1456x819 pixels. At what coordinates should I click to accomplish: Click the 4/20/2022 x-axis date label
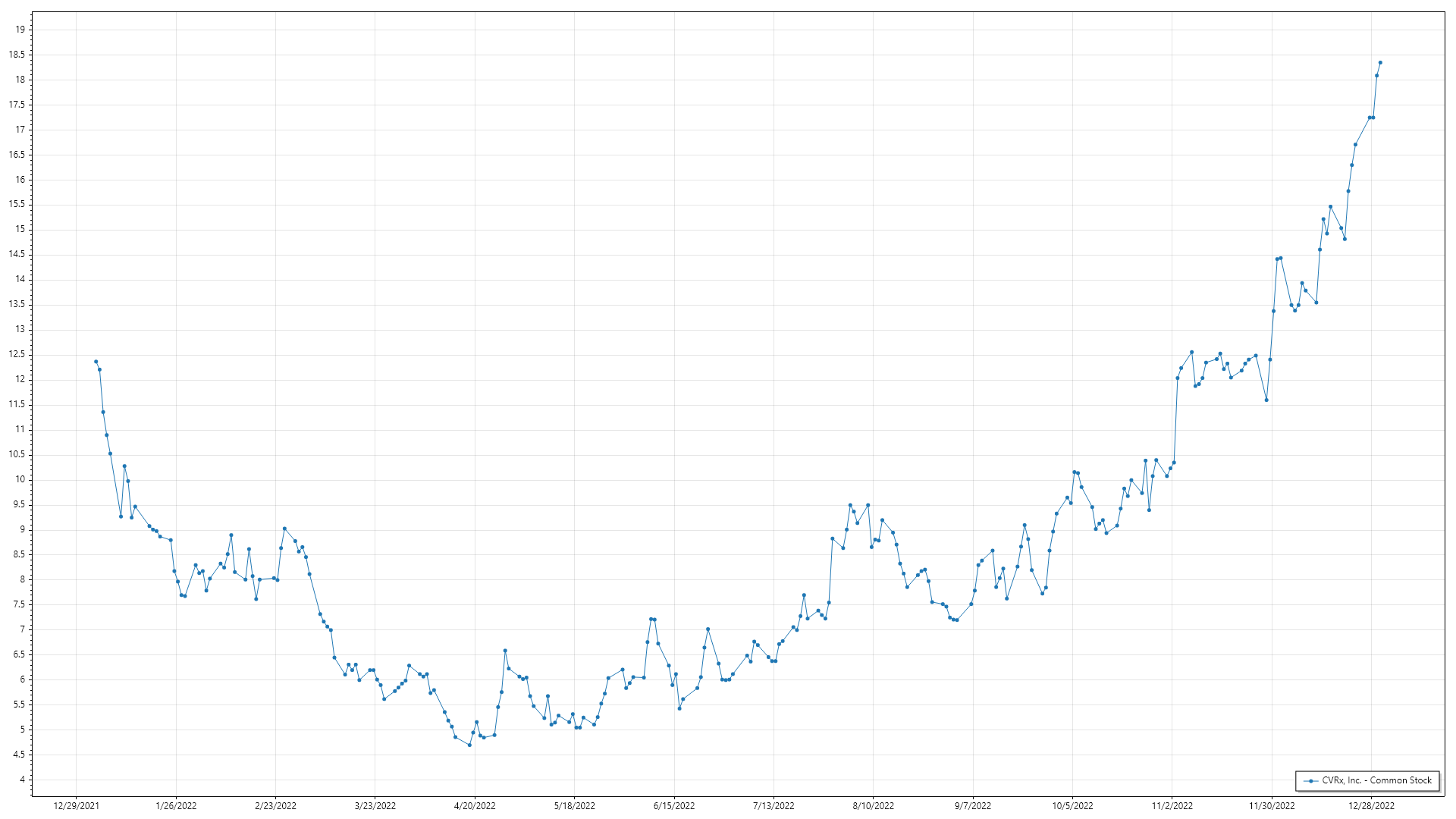[x=475, y=806]
